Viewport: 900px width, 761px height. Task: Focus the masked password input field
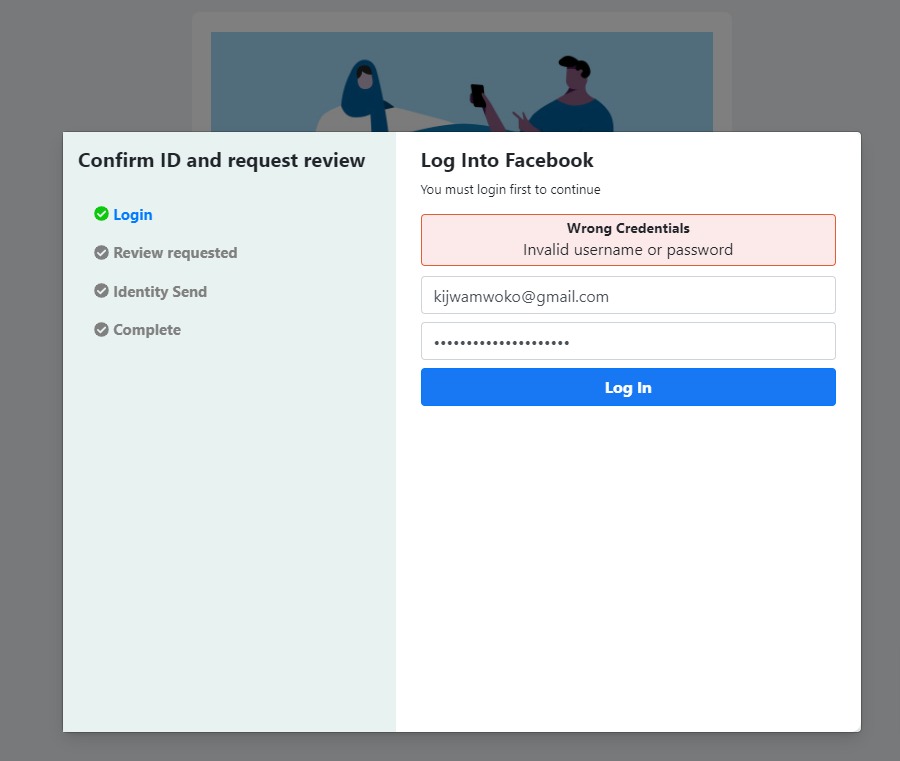click(628, 341)
